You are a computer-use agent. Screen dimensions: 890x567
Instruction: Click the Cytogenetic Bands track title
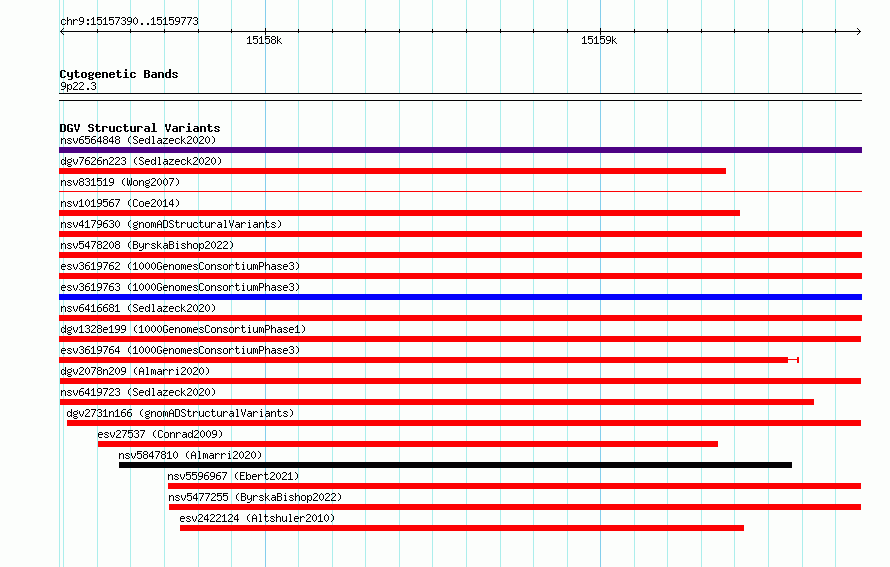tap(119, 74)
